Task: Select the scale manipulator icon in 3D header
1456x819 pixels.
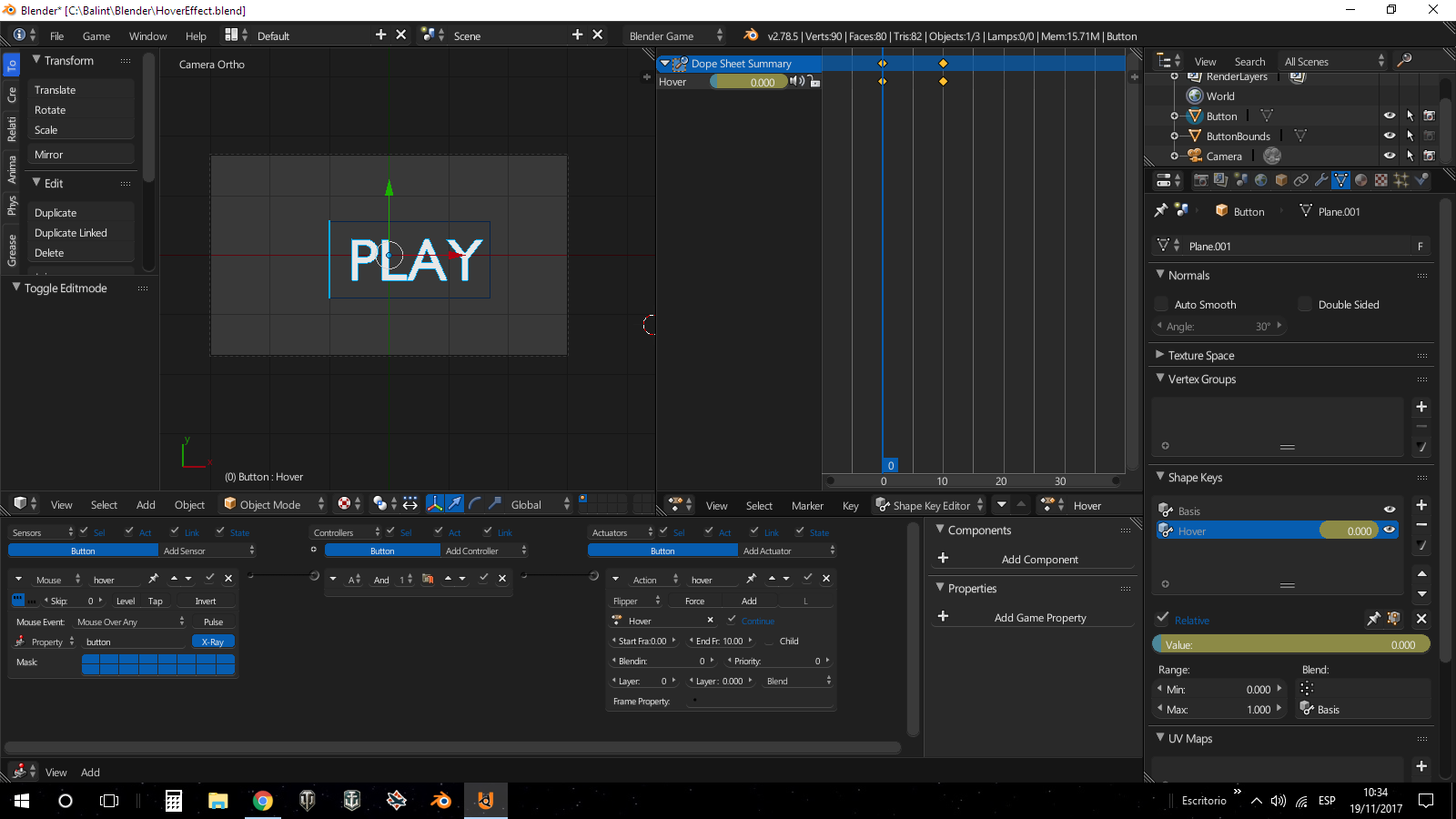Action: point(494,504)
